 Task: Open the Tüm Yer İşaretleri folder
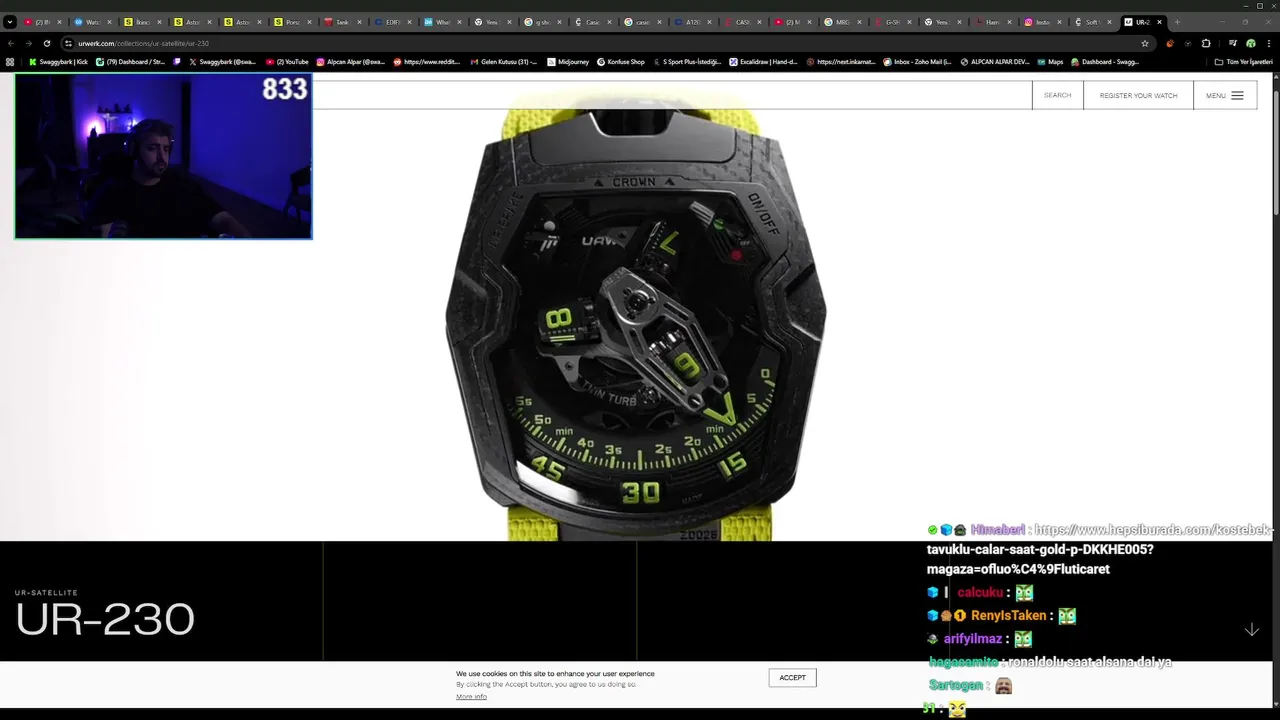coord(1243,62)
